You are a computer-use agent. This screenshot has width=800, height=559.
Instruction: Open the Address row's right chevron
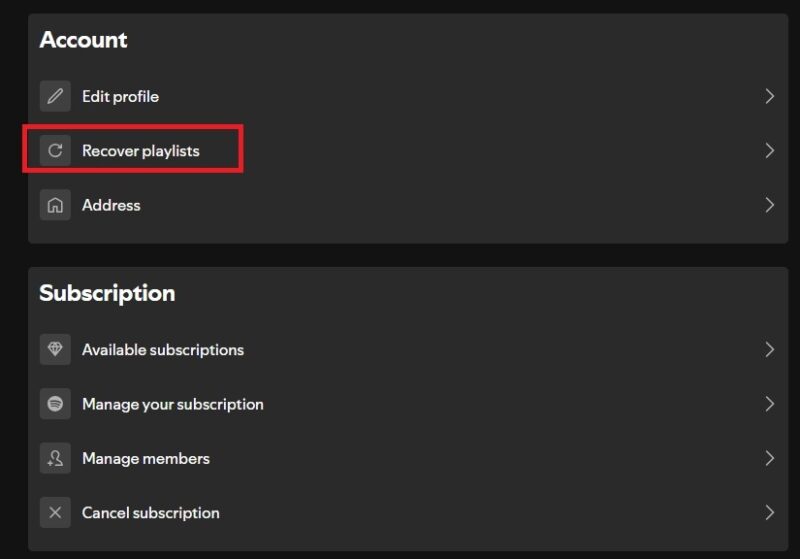coord(769,205)
